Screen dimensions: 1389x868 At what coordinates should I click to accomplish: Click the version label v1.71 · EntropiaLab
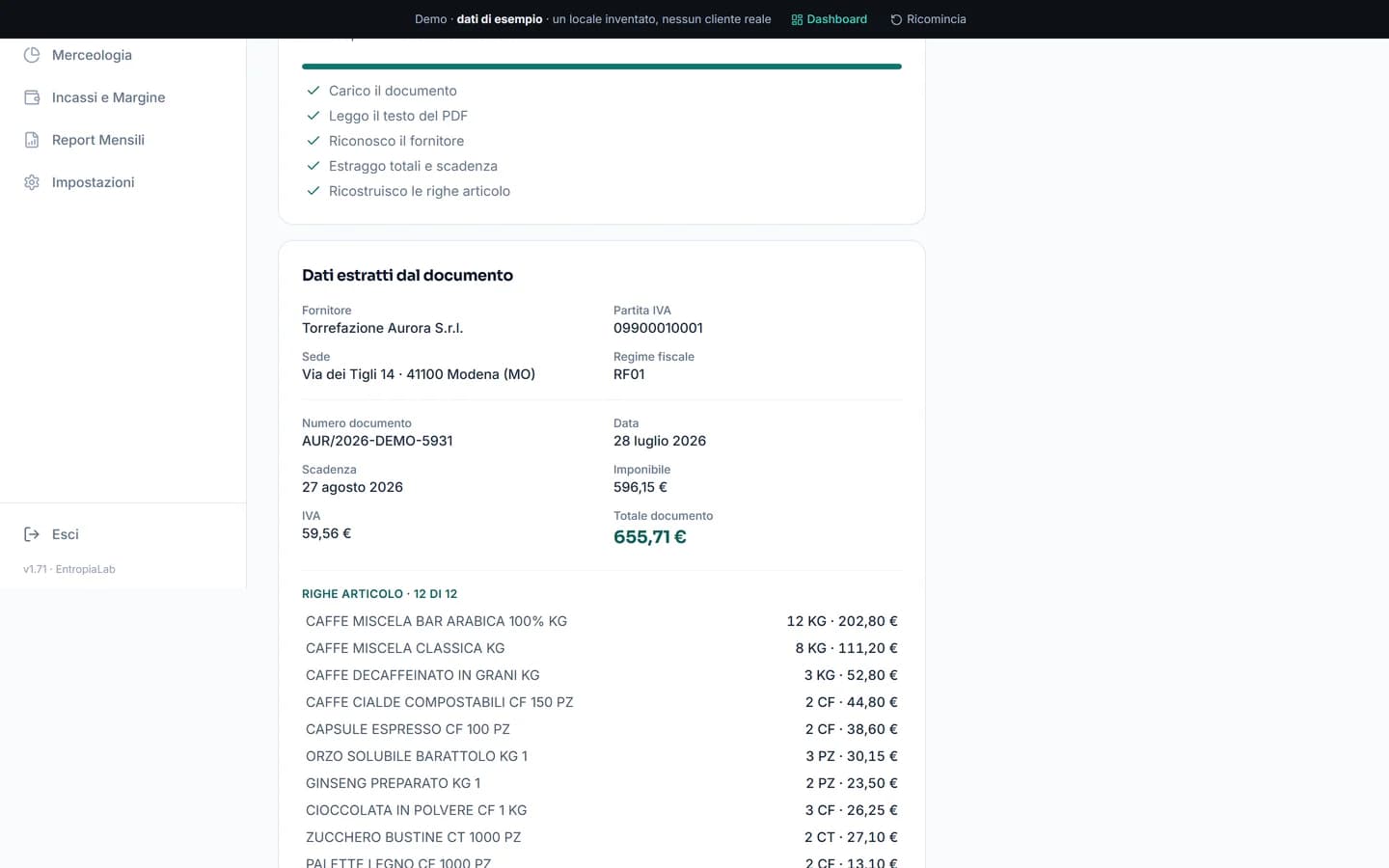click(69, 569)
